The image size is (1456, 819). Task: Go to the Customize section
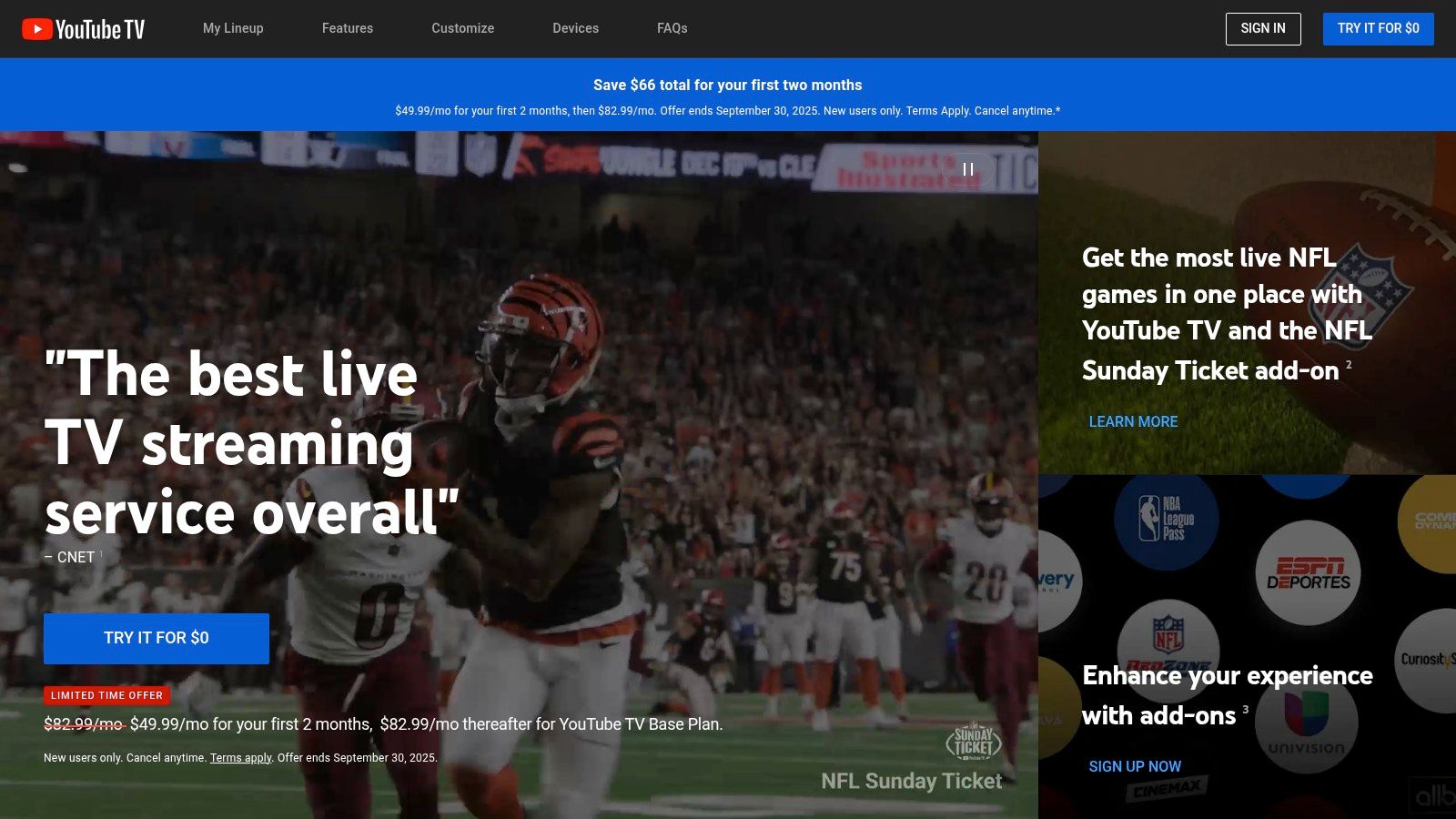click(463, 28)
